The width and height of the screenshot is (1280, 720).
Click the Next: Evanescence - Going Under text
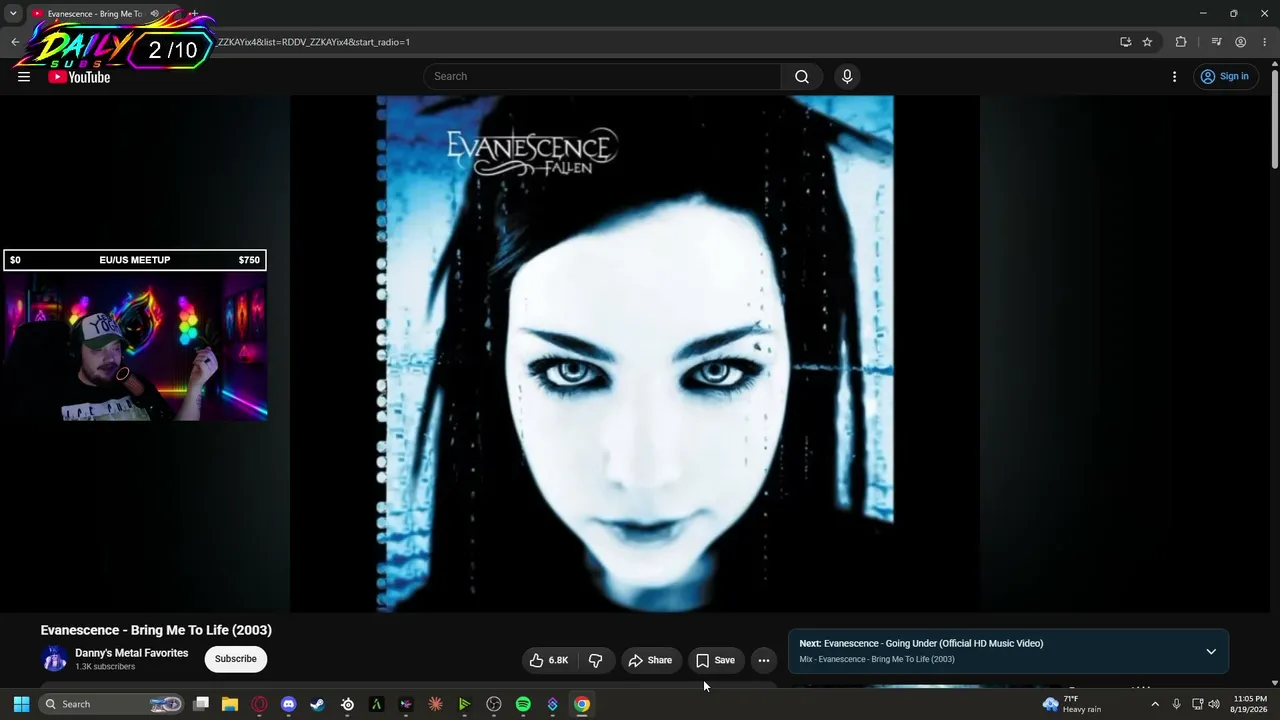coord(921,644)
